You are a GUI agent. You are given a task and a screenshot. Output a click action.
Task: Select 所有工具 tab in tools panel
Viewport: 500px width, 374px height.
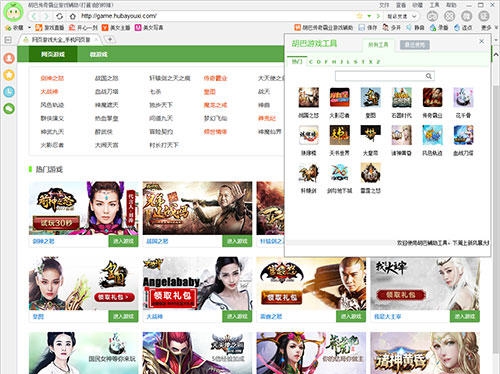pyautogui.click(x=378, y=45)
